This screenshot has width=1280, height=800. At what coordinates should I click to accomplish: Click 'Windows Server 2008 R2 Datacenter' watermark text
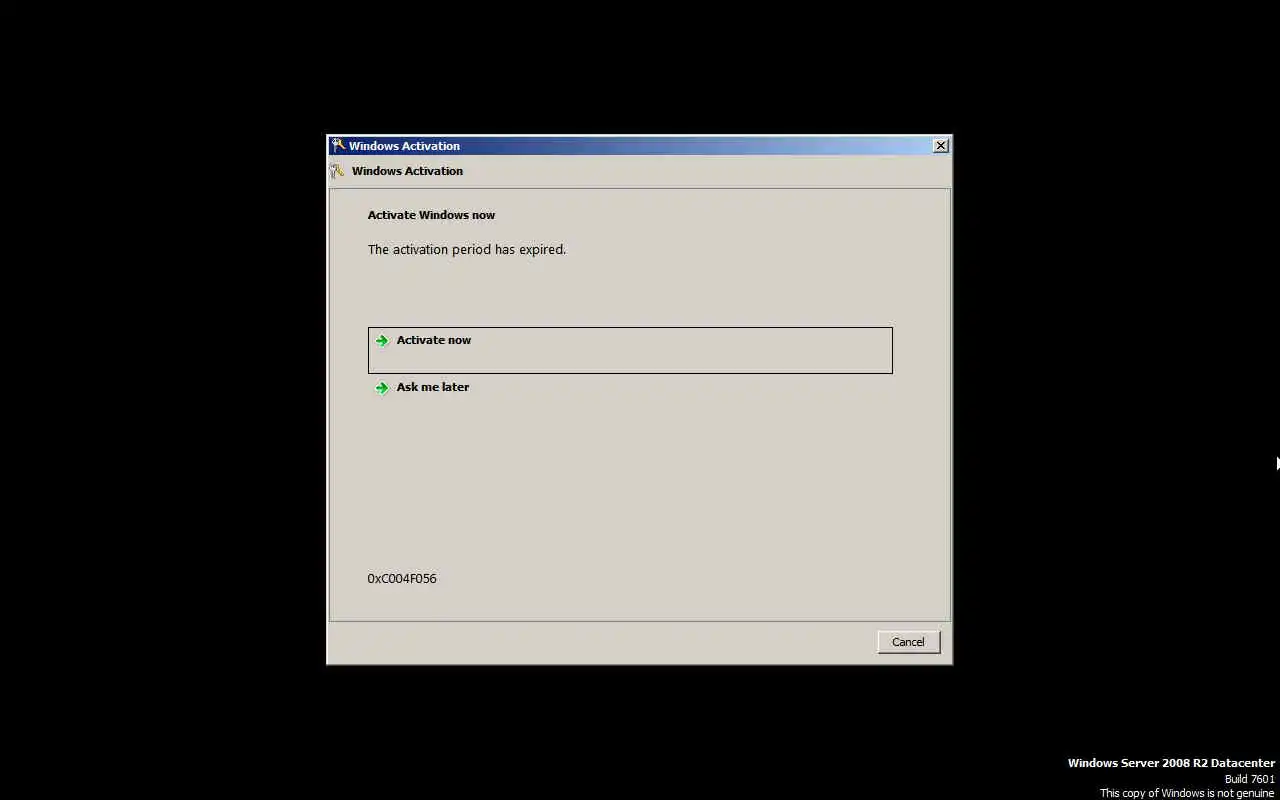(x=1171, y=763)
